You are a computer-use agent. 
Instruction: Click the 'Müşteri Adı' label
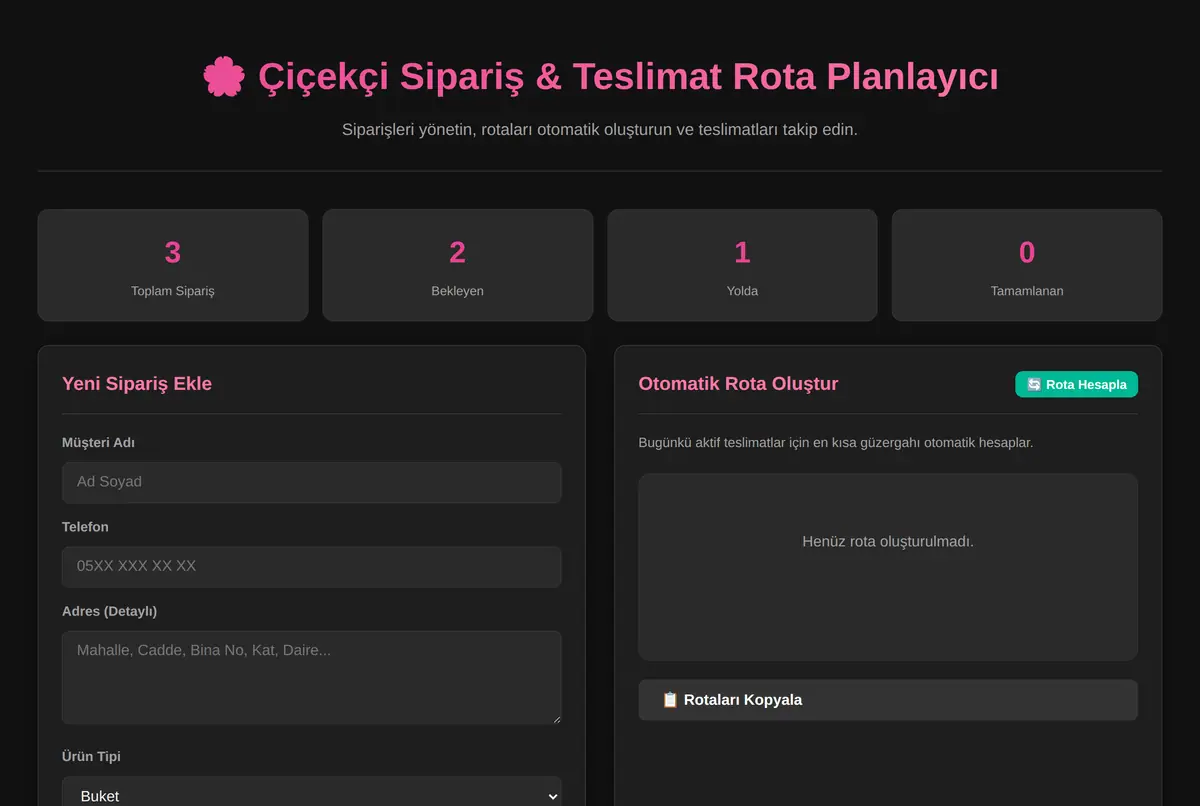pos(98,442)
